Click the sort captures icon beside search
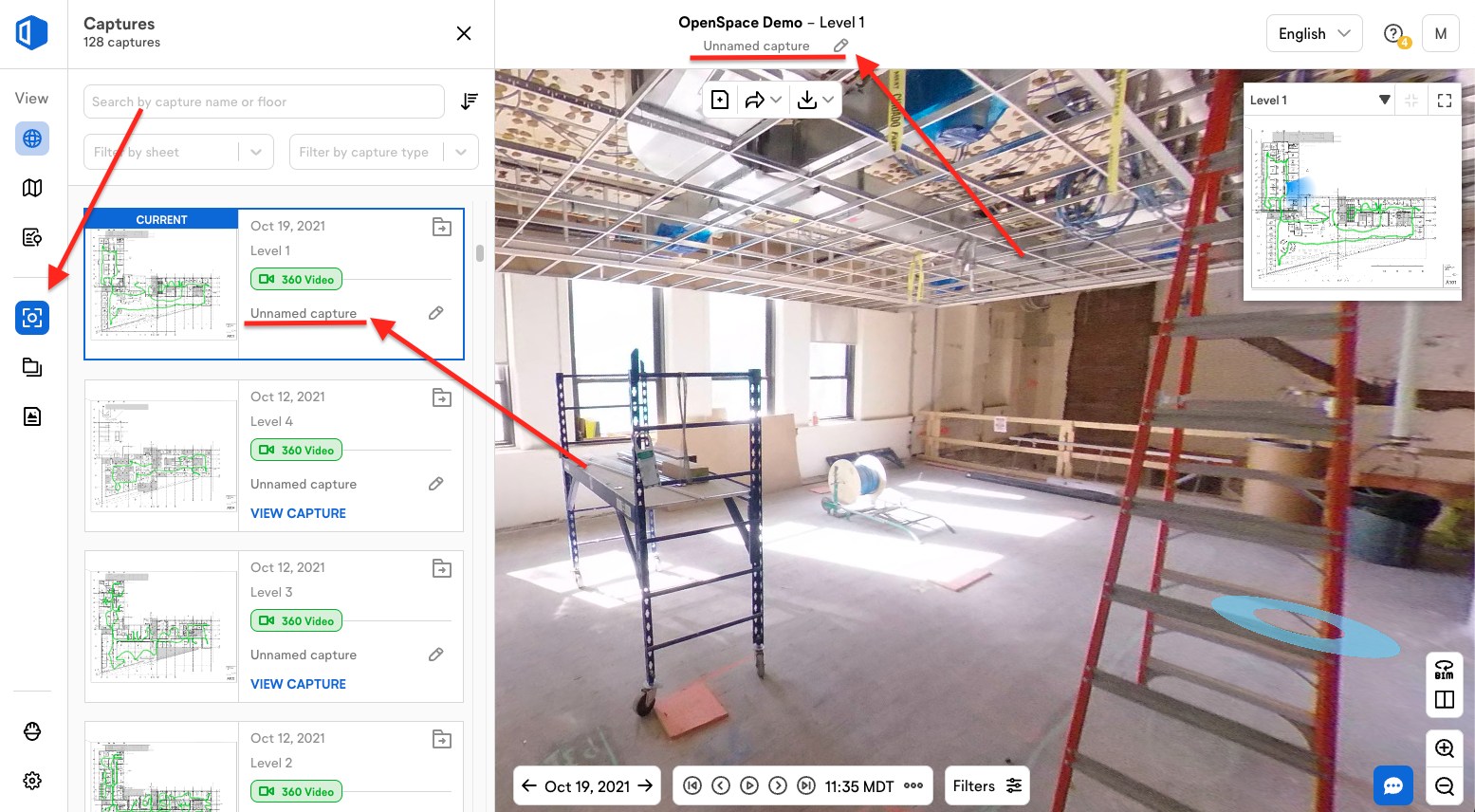The width and height of the screenshot is (1475, 812). (469, 101)
